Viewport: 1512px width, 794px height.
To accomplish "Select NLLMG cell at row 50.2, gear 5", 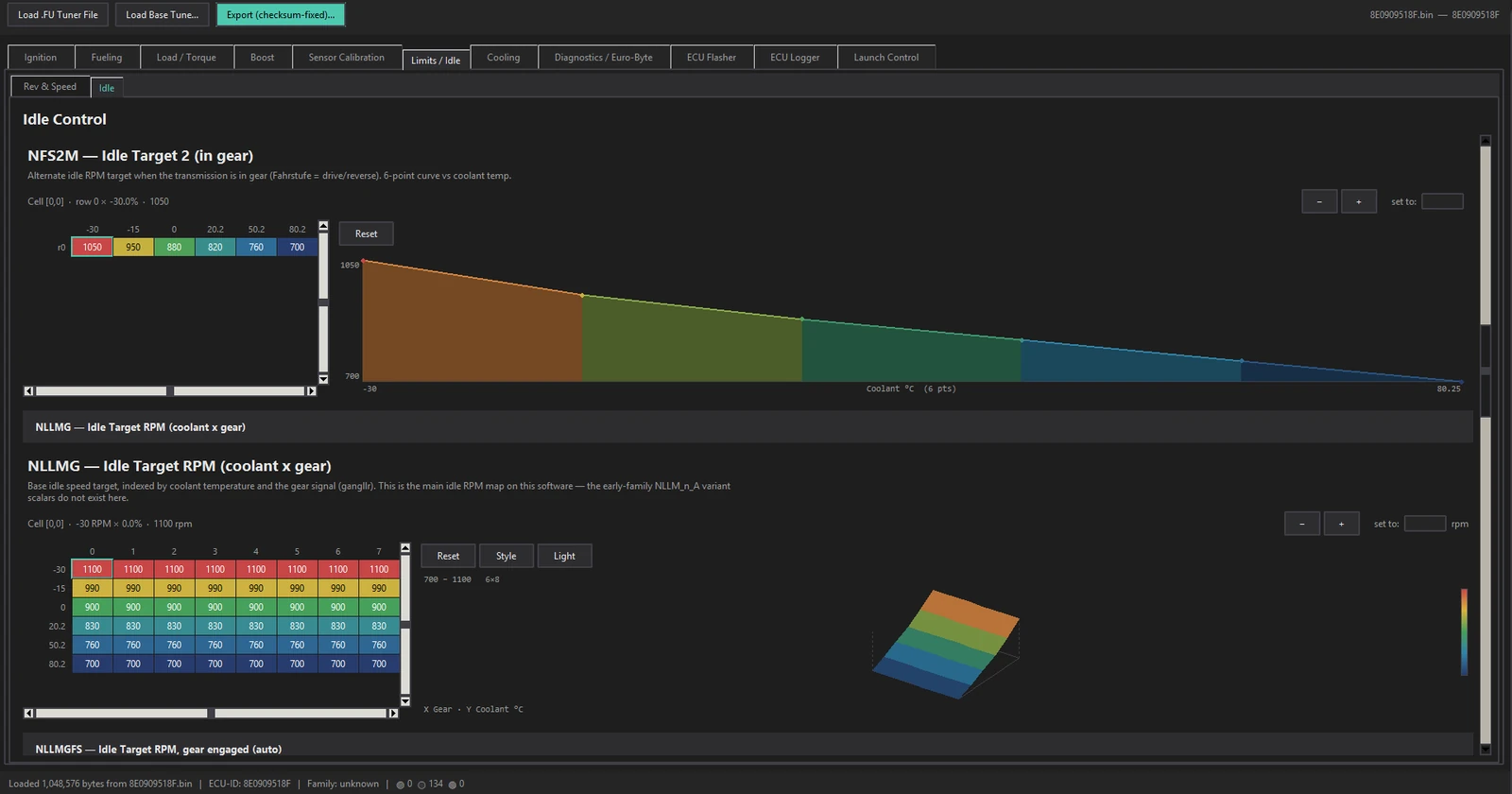I will 297,646.
